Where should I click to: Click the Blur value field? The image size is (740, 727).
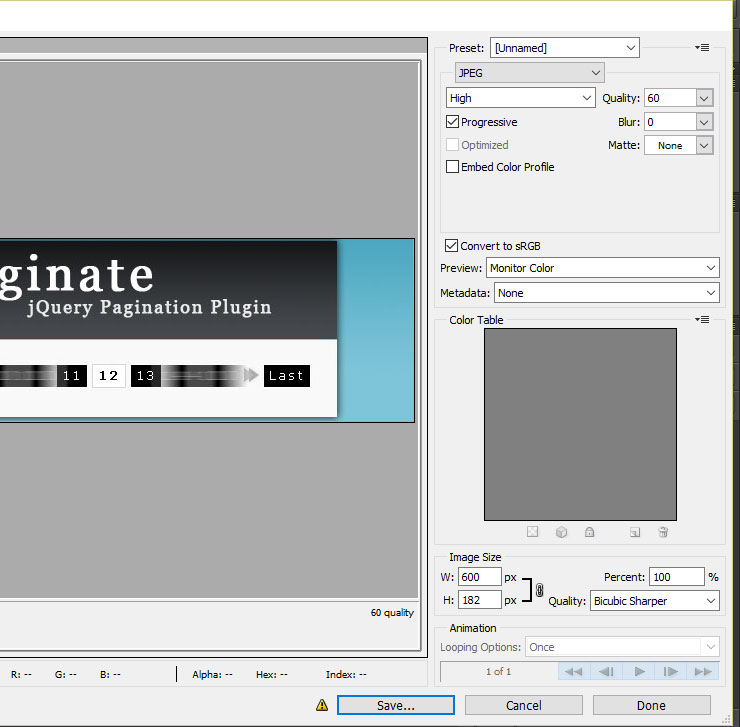click(670, 122)
